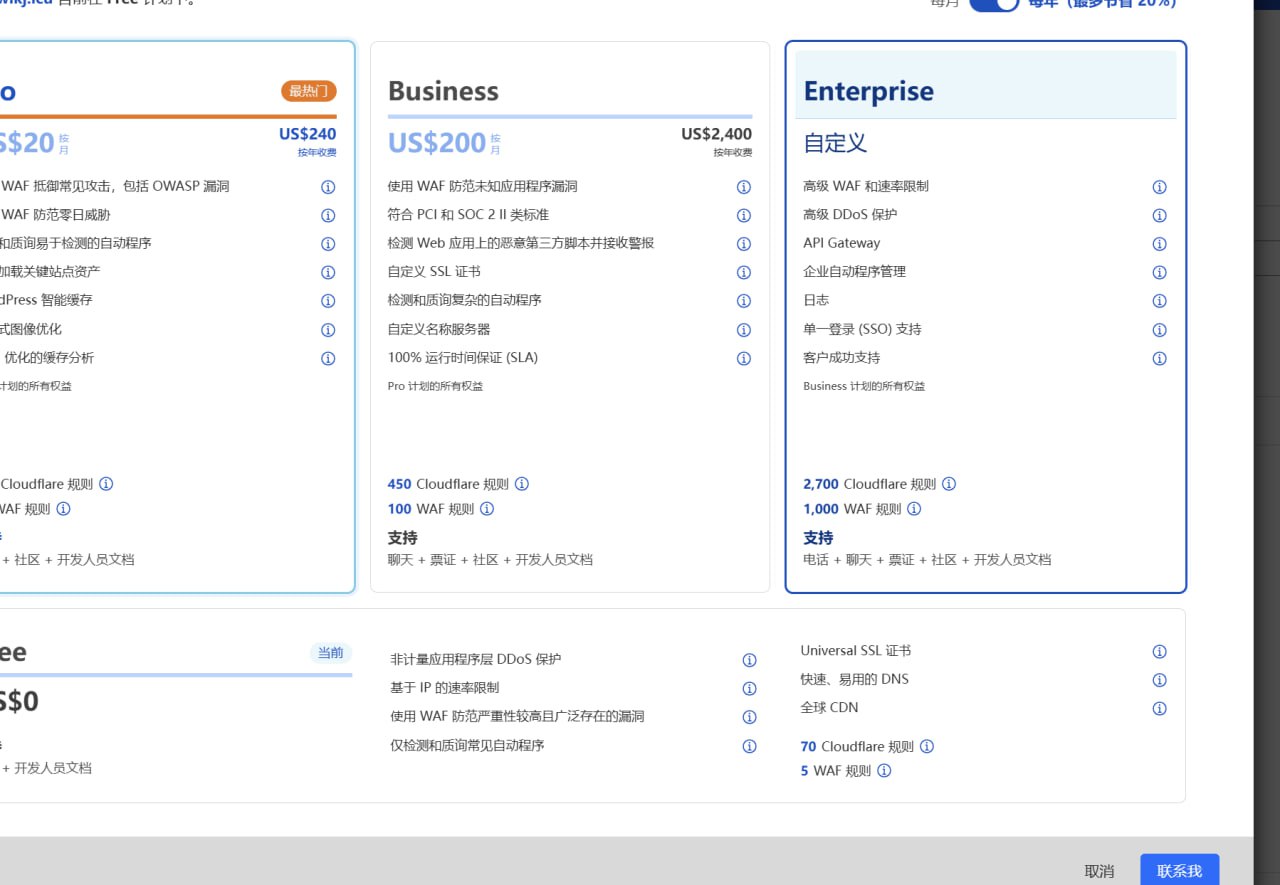Click the blue 联系我 button
The width and height of the screenshot is (1280, 885).
(1179, 870)
